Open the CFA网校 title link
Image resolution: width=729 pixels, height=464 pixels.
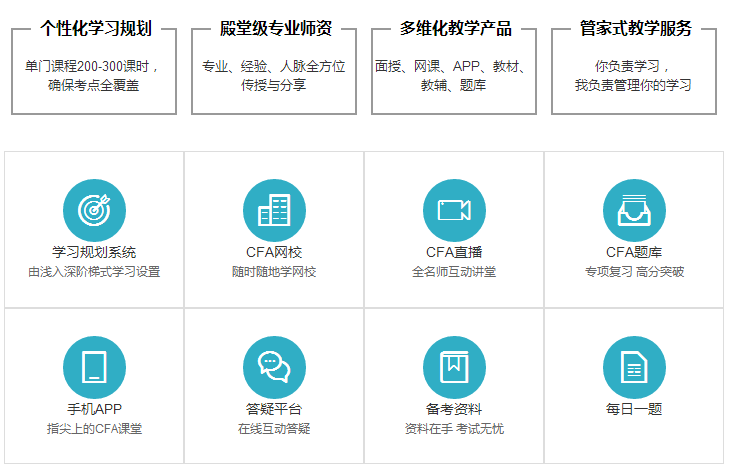(274, 252)
